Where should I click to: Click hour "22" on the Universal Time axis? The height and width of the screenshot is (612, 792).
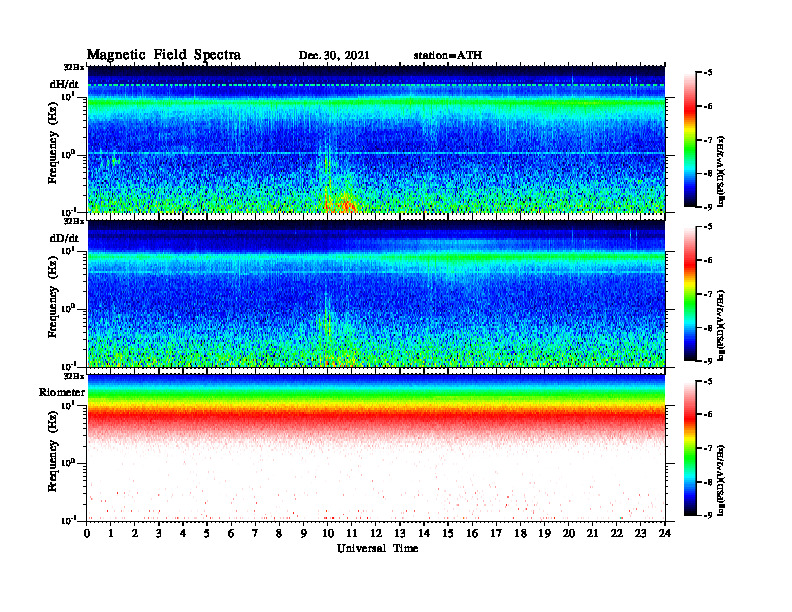click(617, 533)
